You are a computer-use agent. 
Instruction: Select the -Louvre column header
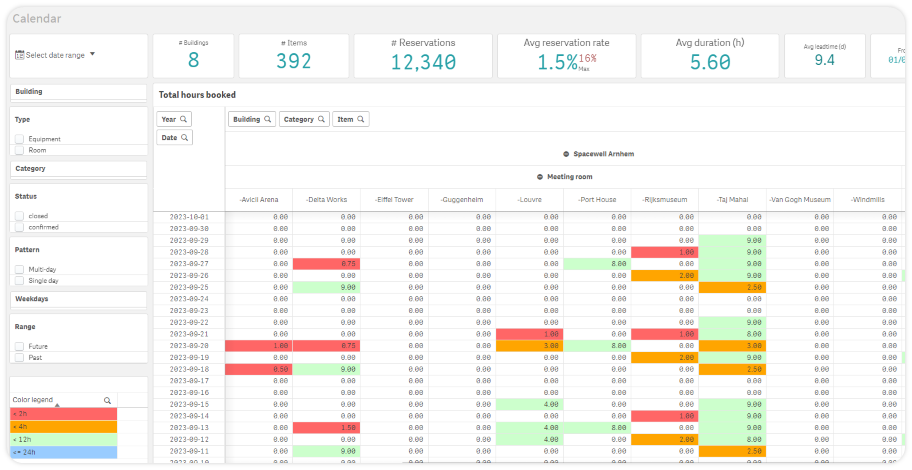(x=529, y=200)
